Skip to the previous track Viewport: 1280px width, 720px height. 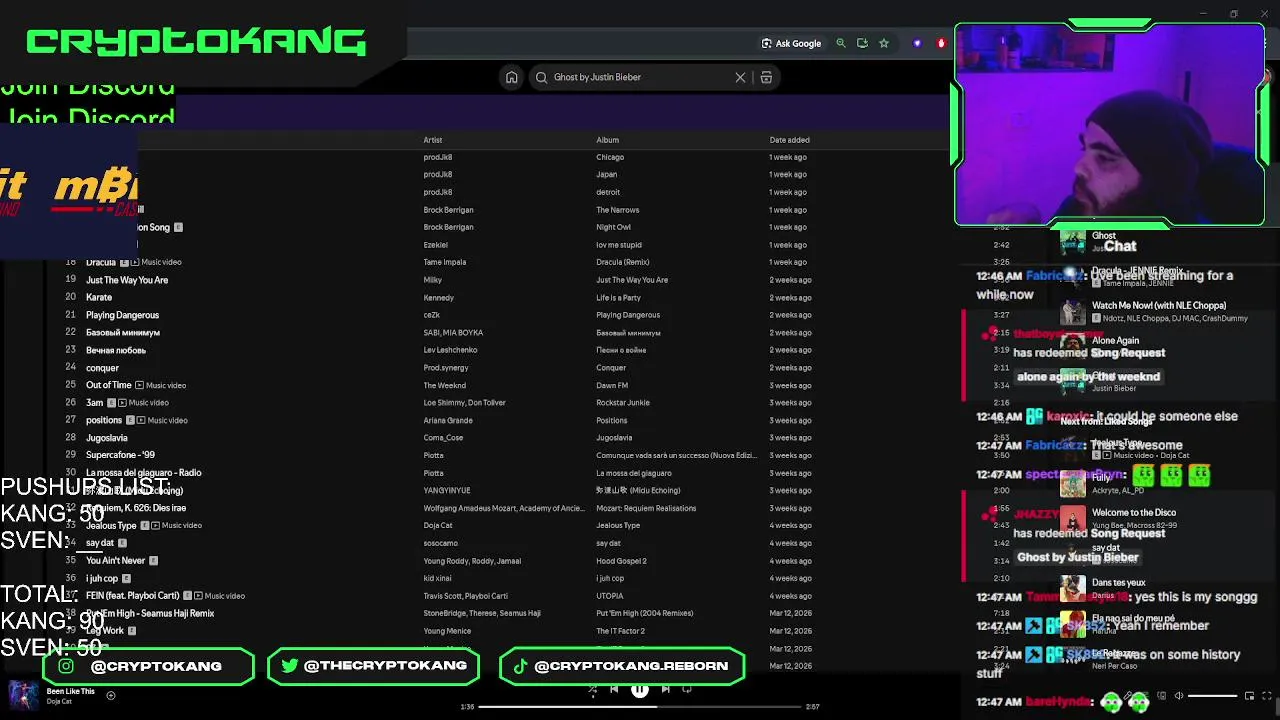(x=614, y=689)
